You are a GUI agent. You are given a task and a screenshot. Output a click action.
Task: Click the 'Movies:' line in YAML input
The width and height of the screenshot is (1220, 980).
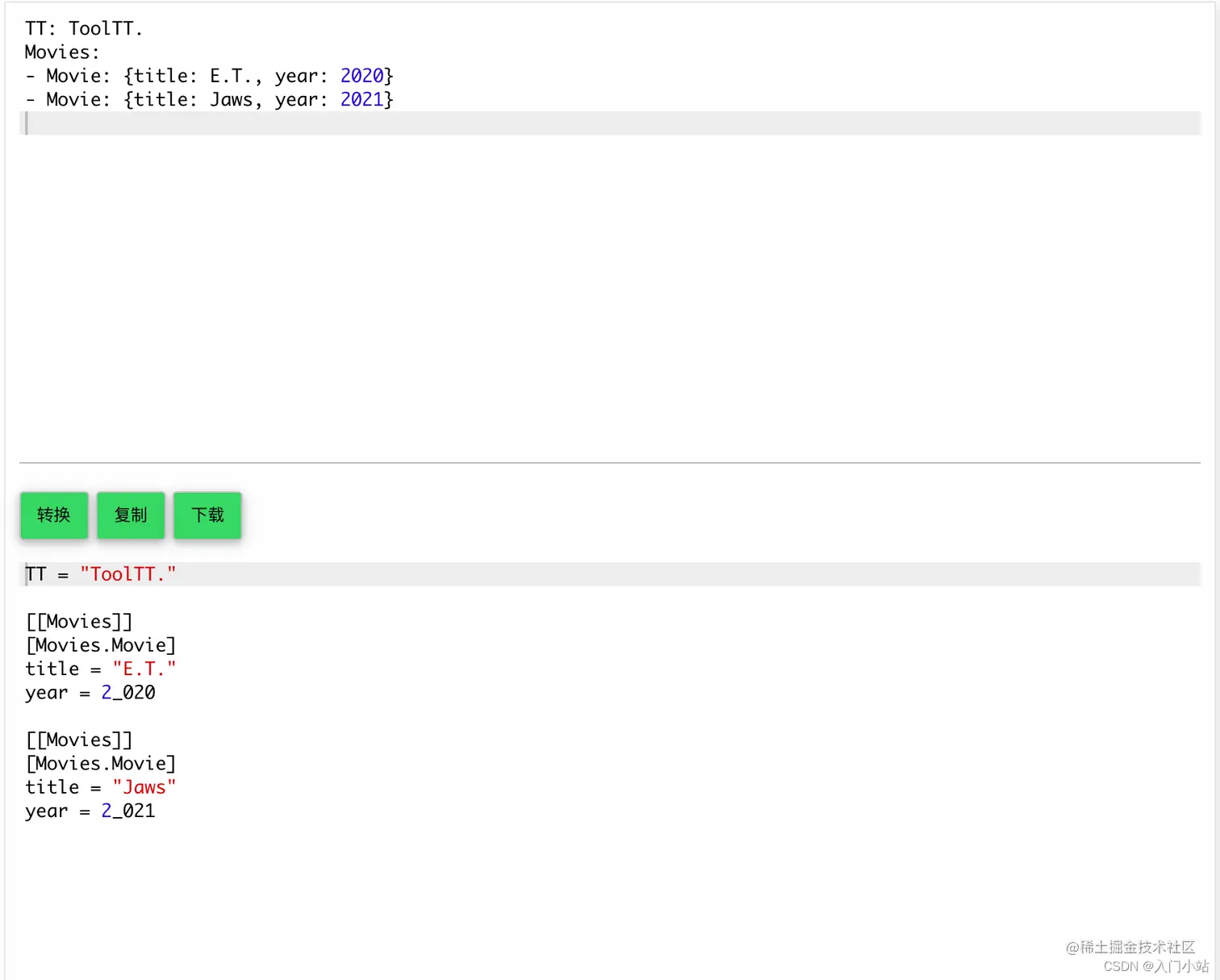coord(62,52)
